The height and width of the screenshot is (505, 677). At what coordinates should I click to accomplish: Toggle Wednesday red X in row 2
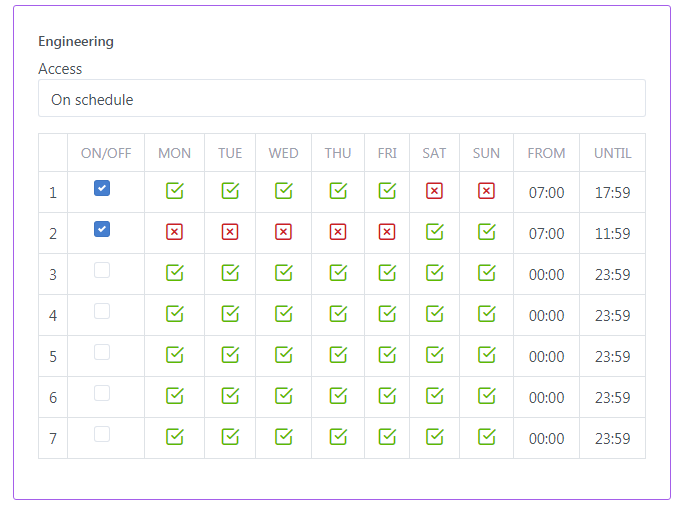283,232
